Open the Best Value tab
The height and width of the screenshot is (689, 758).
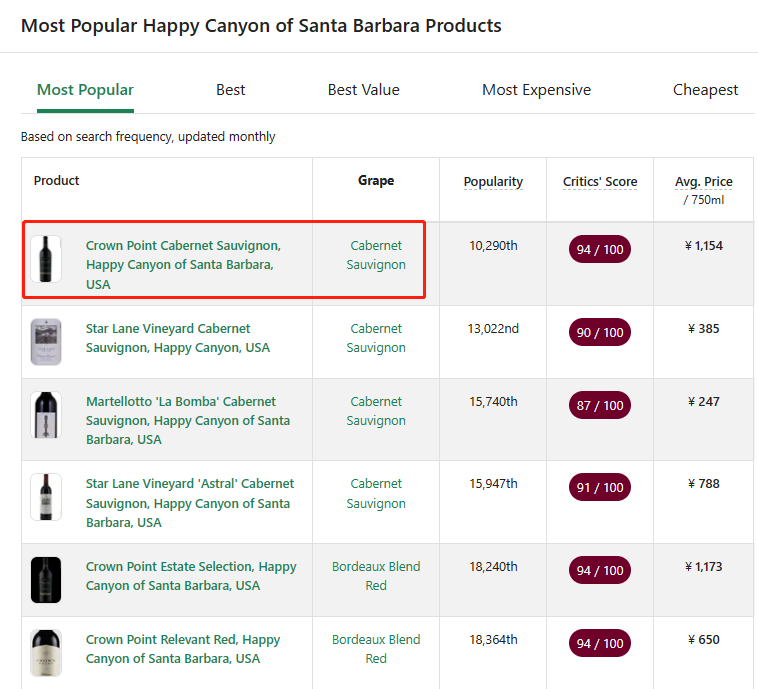click(x=364, y=90)
